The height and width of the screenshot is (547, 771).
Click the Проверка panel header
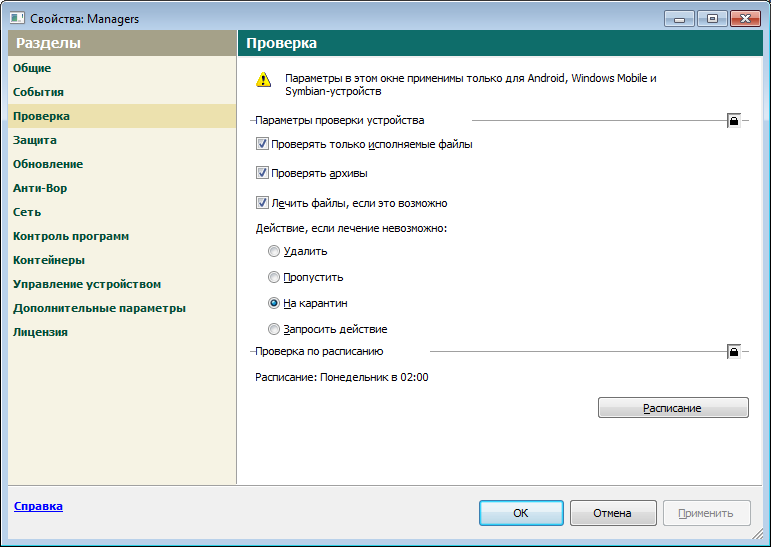[x=500, y=43]
